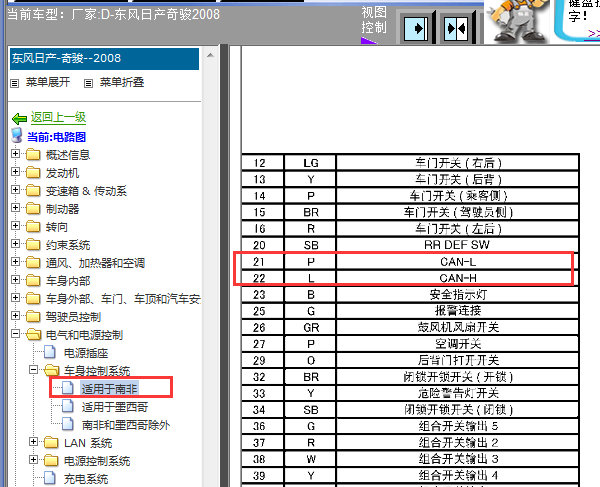Screen dimensions: 600x487
Task: Click the mechanic cartoon mascot image
Action: pos(516,21)
